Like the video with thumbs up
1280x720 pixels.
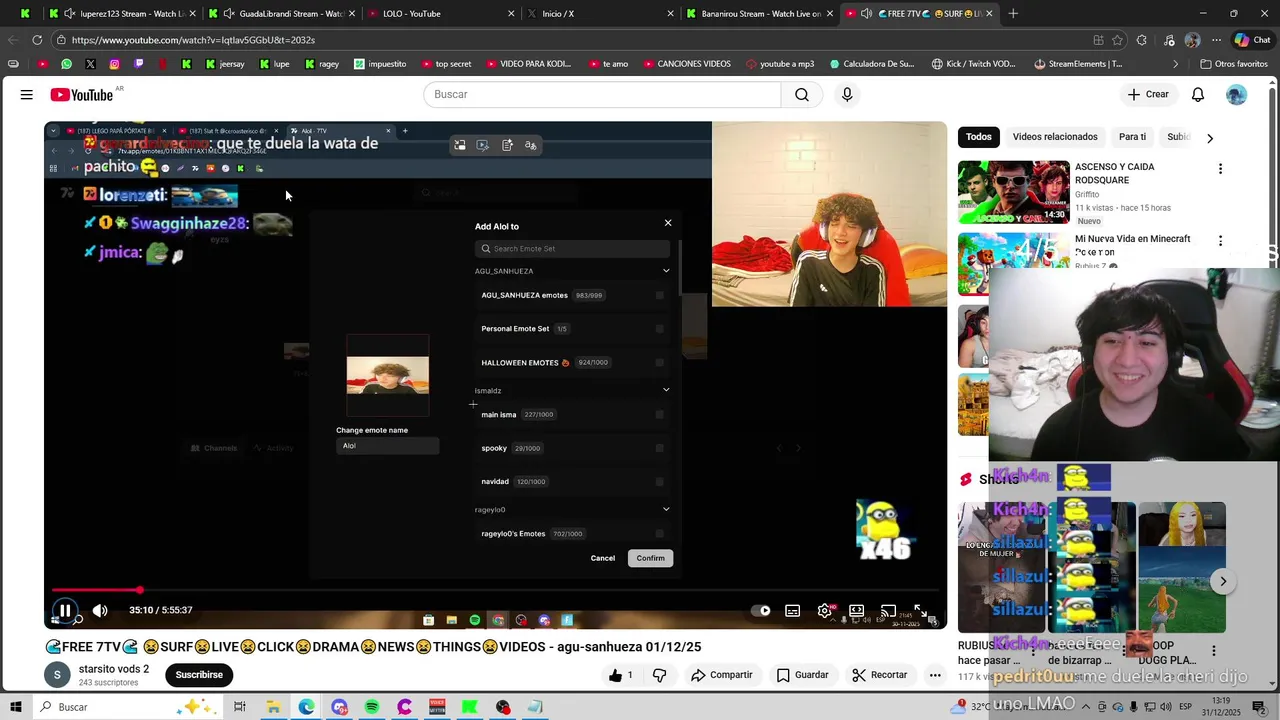(x=621, y=675)
